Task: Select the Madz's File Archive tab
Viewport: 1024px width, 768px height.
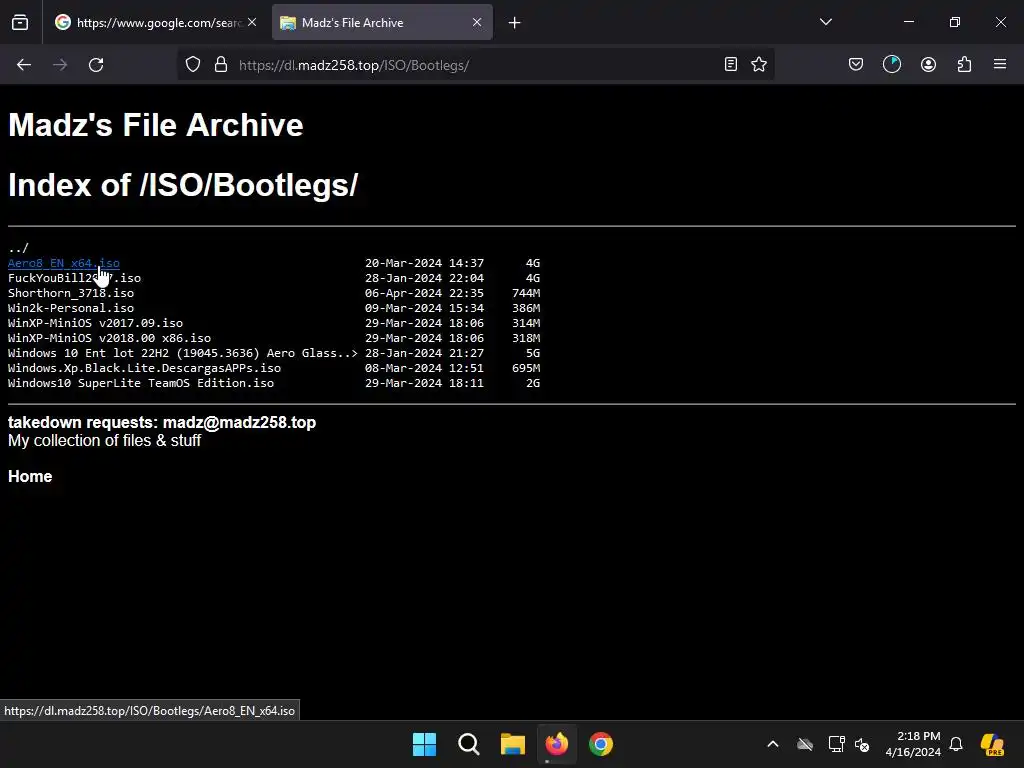Action: tap(382, 22)
